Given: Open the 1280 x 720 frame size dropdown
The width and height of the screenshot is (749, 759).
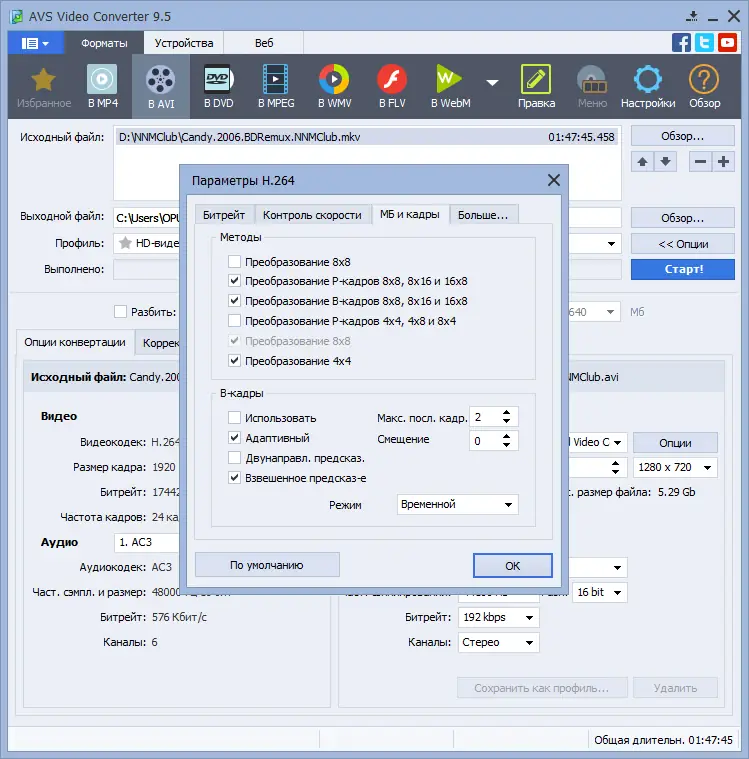Looking at the screenshot, I should click(675, 468).
